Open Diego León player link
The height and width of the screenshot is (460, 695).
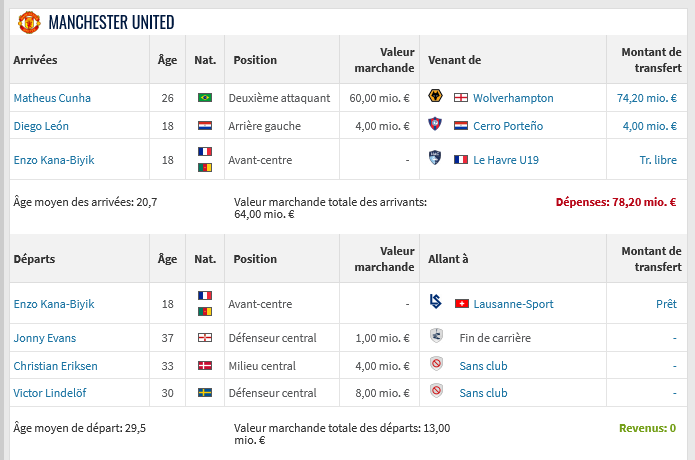tap(41, 126)
